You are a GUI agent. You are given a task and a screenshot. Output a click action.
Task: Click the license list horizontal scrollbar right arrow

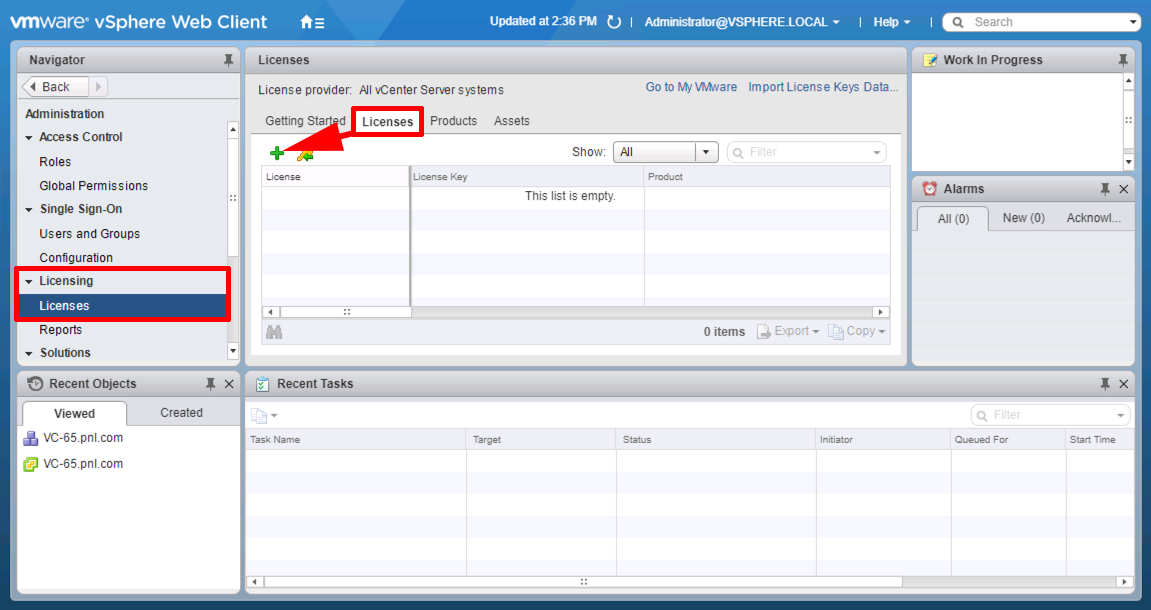(x=881, y=312)
